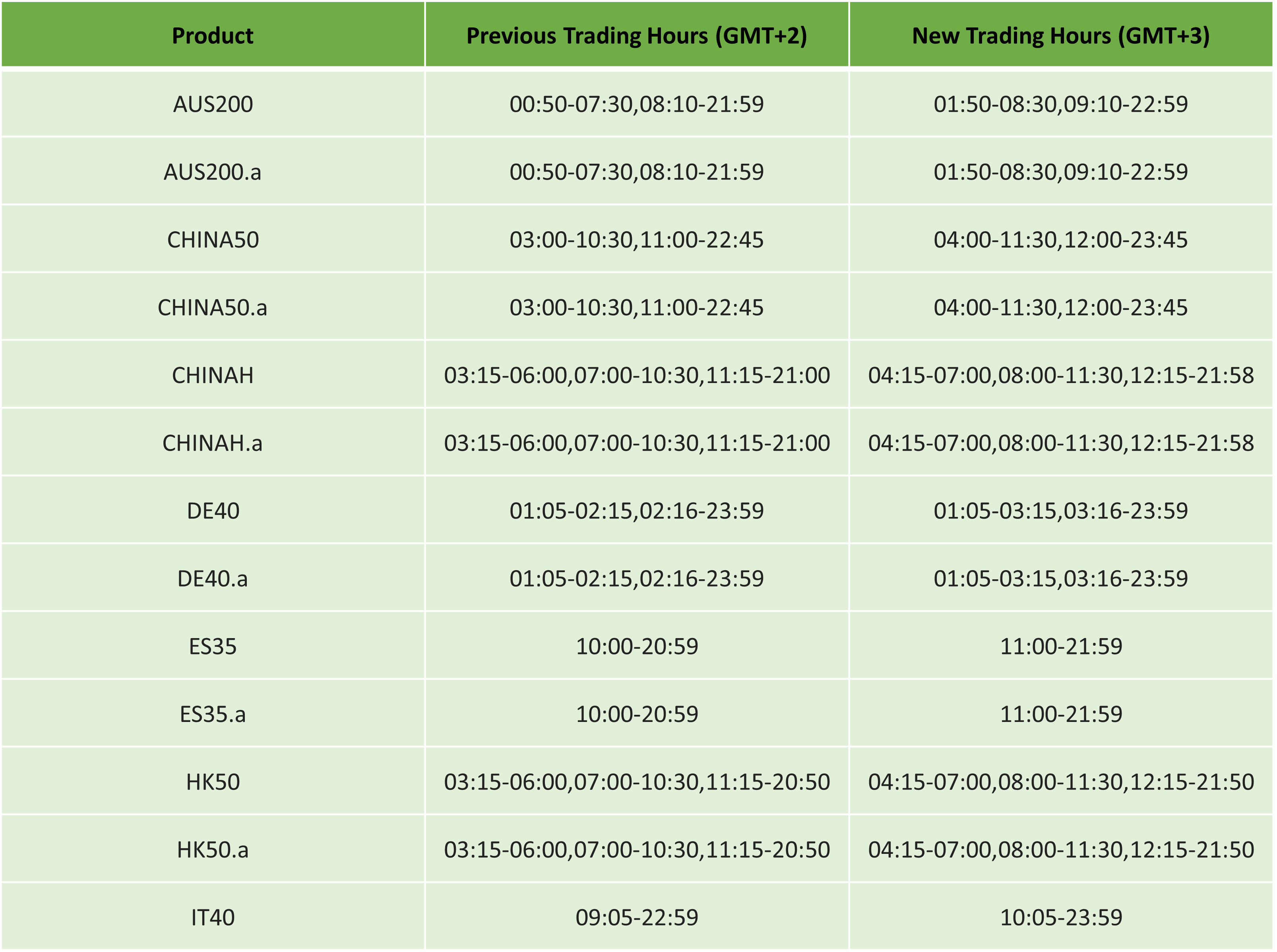Click the ES35.a product name

click(x=213, y=714)
